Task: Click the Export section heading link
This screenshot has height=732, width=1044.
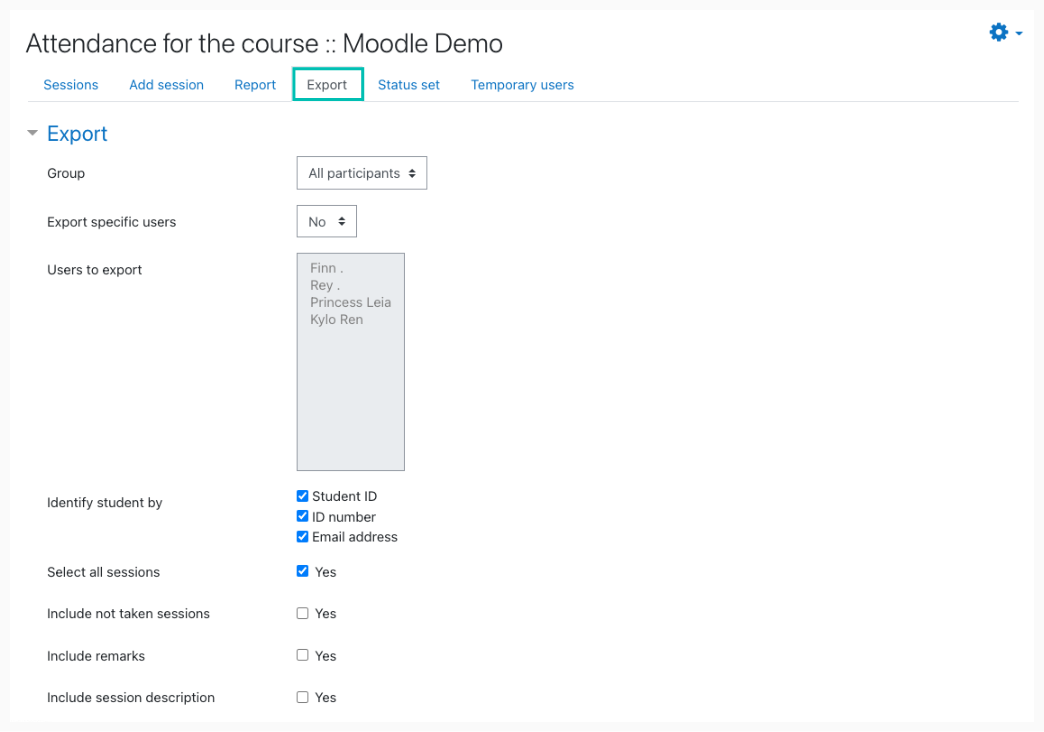Action: 77,134
